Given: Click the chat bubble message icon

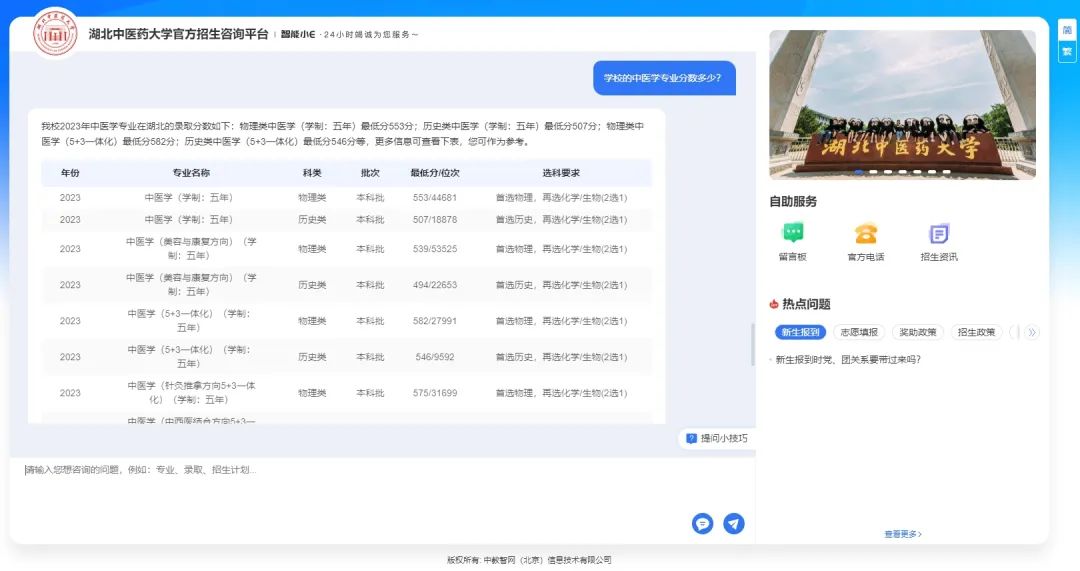Looking at the screenshot, I should [x=703, y=523].
